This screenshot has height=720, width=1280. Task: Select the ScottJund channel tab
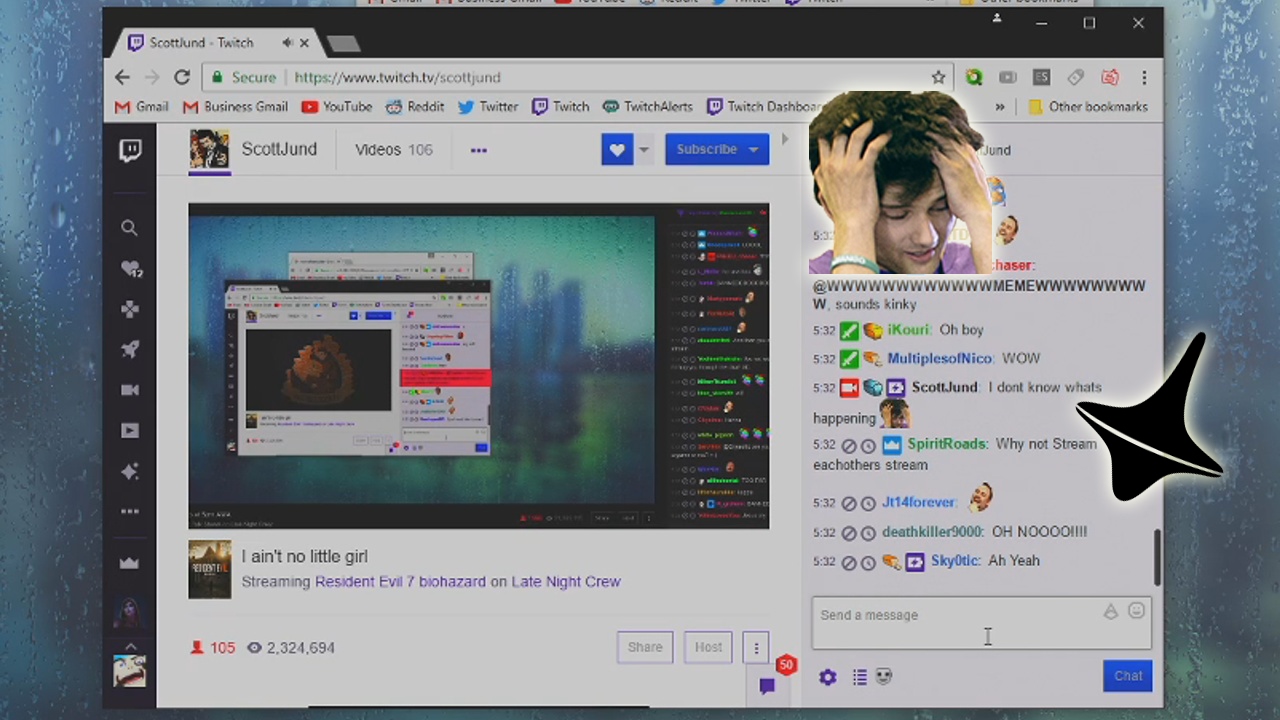coord(279,149)
